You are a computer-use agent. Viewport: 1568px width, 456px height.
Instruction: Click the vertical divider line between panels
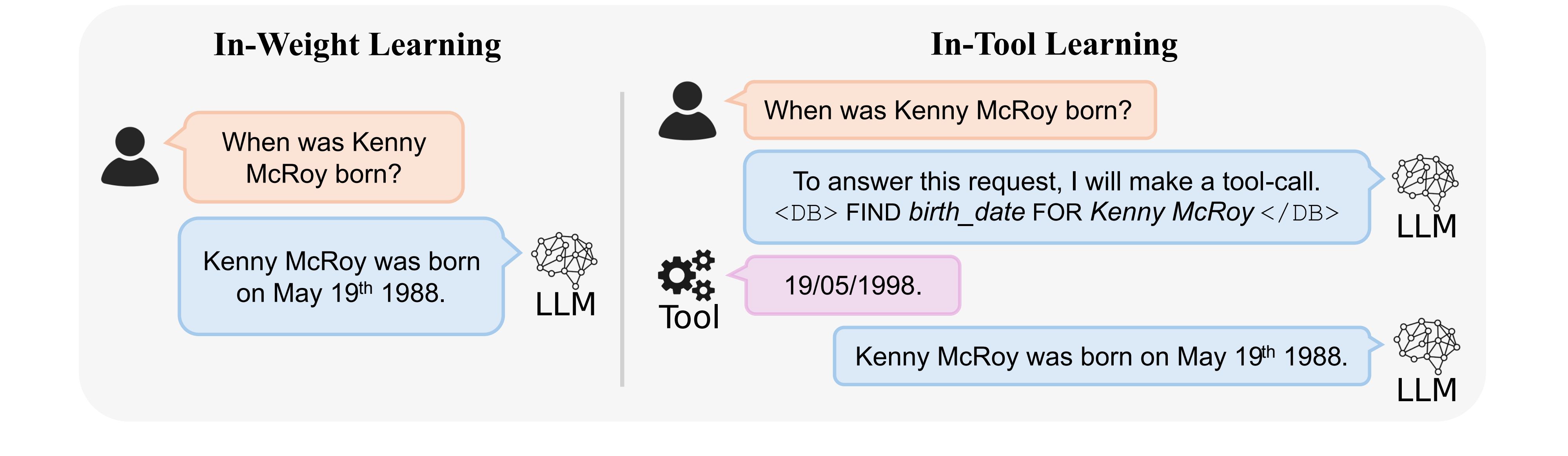tap(622, 239)
